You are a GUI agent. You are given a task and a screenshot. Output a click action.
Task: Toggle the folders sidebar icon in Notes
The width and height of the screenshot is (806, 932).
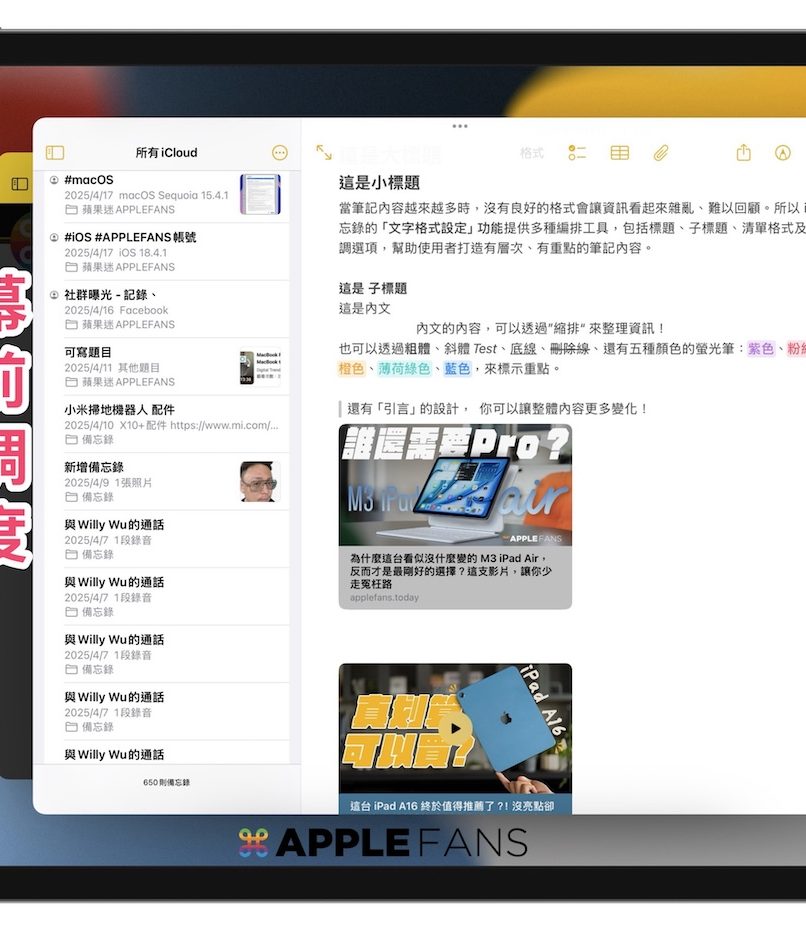coord(55,153)
